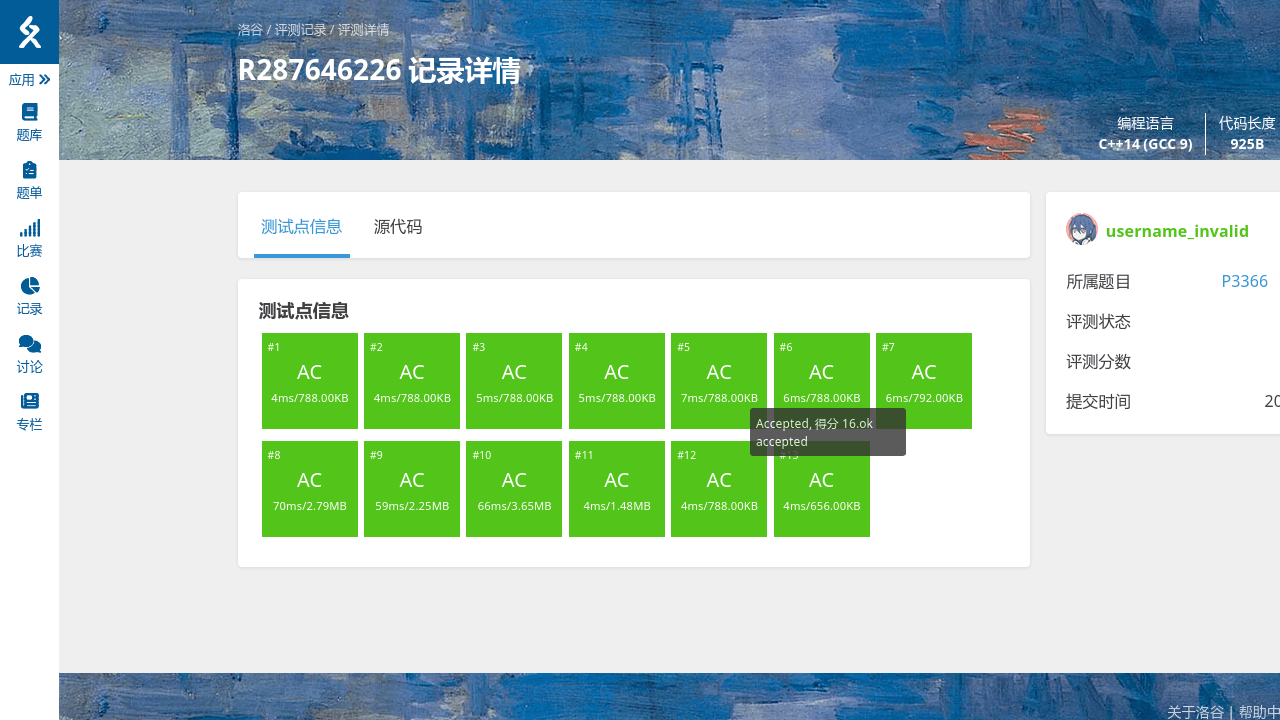Select test case #1 AC block
This screenshot has width=1280, height=720.
tap(310, 381)
